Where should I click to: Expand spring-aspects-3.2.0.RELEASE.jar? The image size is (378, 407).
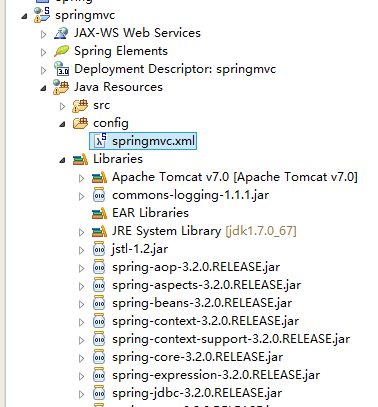(x=81, y=286)
